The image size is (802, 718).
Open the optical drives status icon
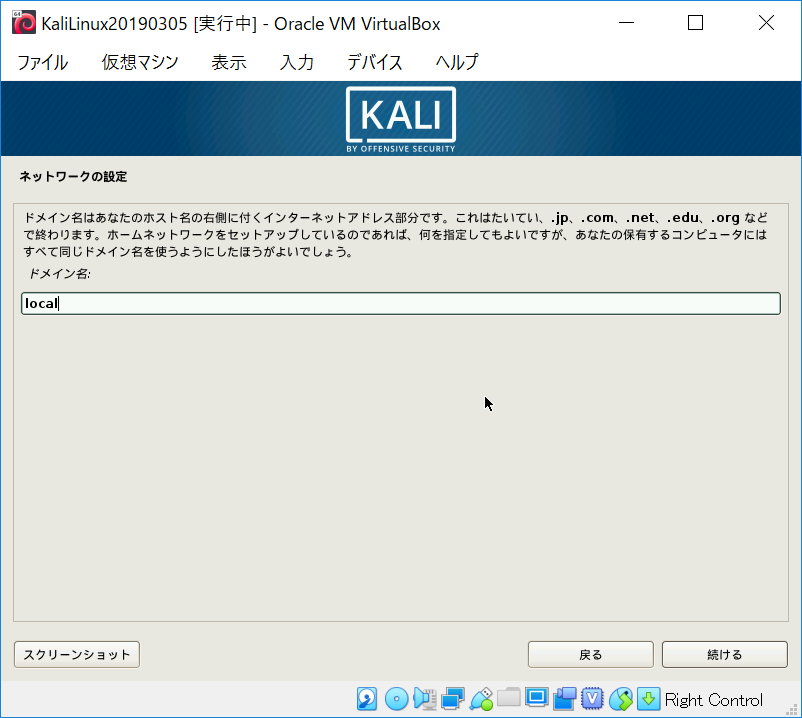397,699
